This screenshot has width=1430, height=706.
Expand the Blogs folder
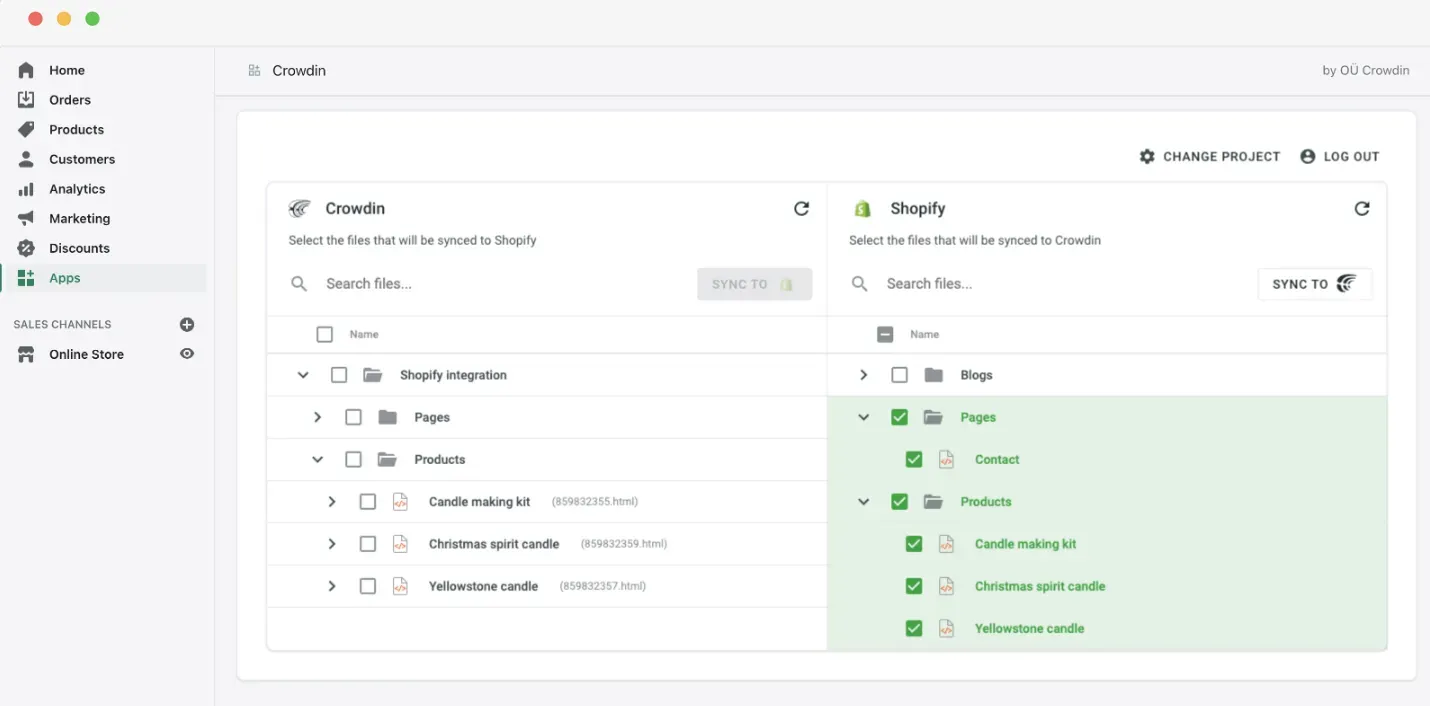point(863,375)
